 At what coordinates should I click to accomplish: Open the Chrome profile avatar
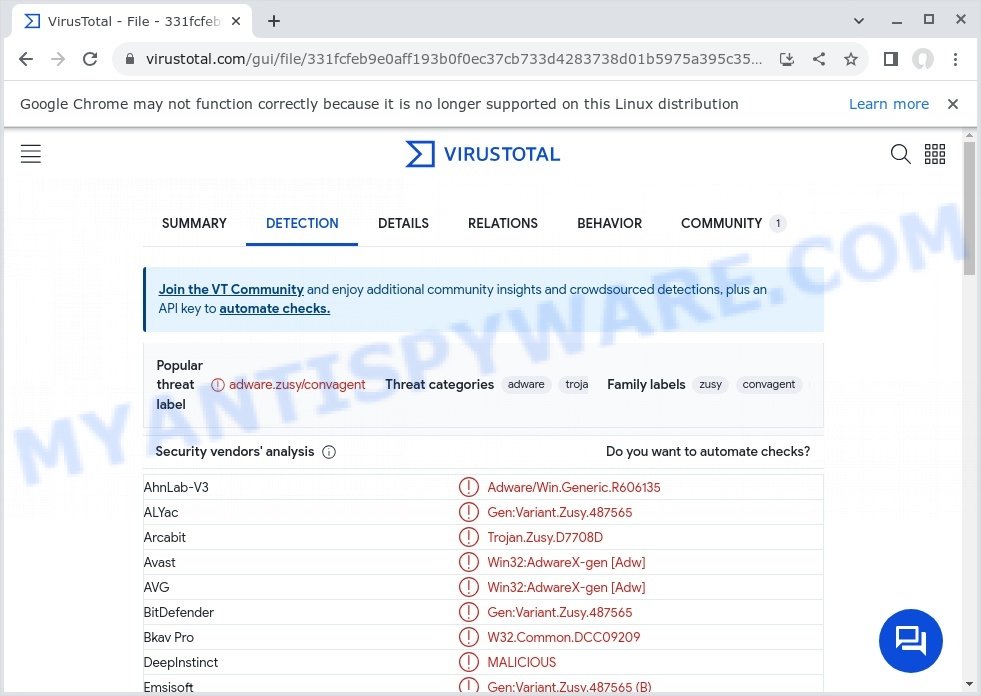click(x=923, y=59)
